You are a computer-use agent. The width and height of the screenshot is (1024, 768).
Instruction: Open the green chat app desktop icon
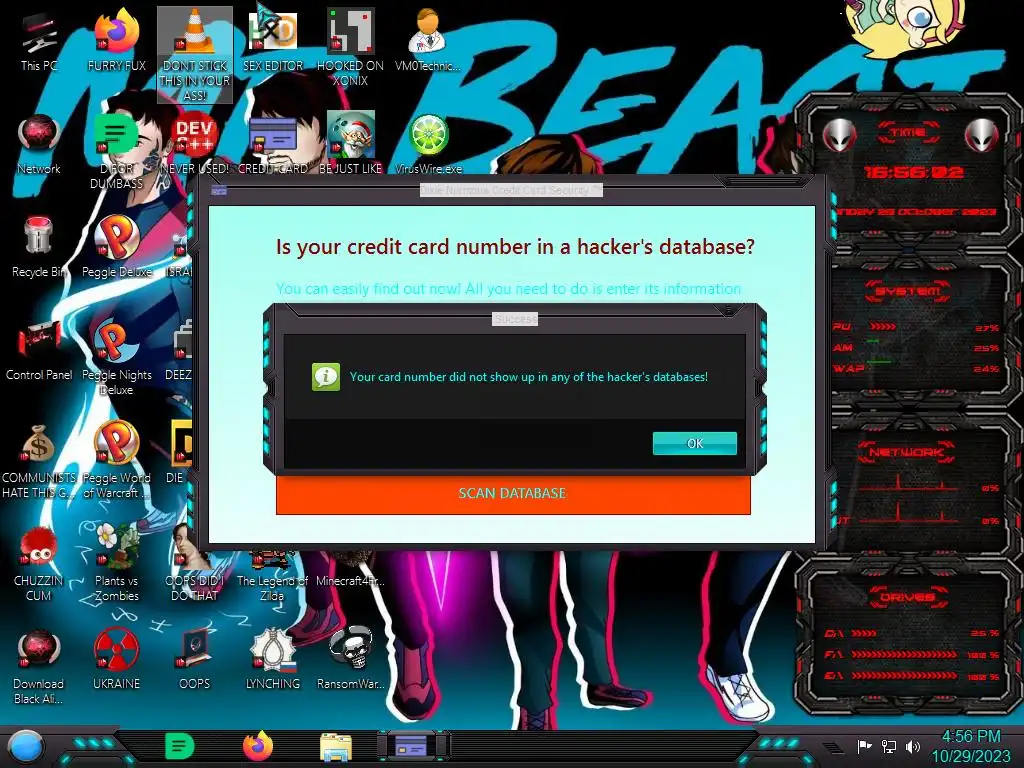click(116, 150)
